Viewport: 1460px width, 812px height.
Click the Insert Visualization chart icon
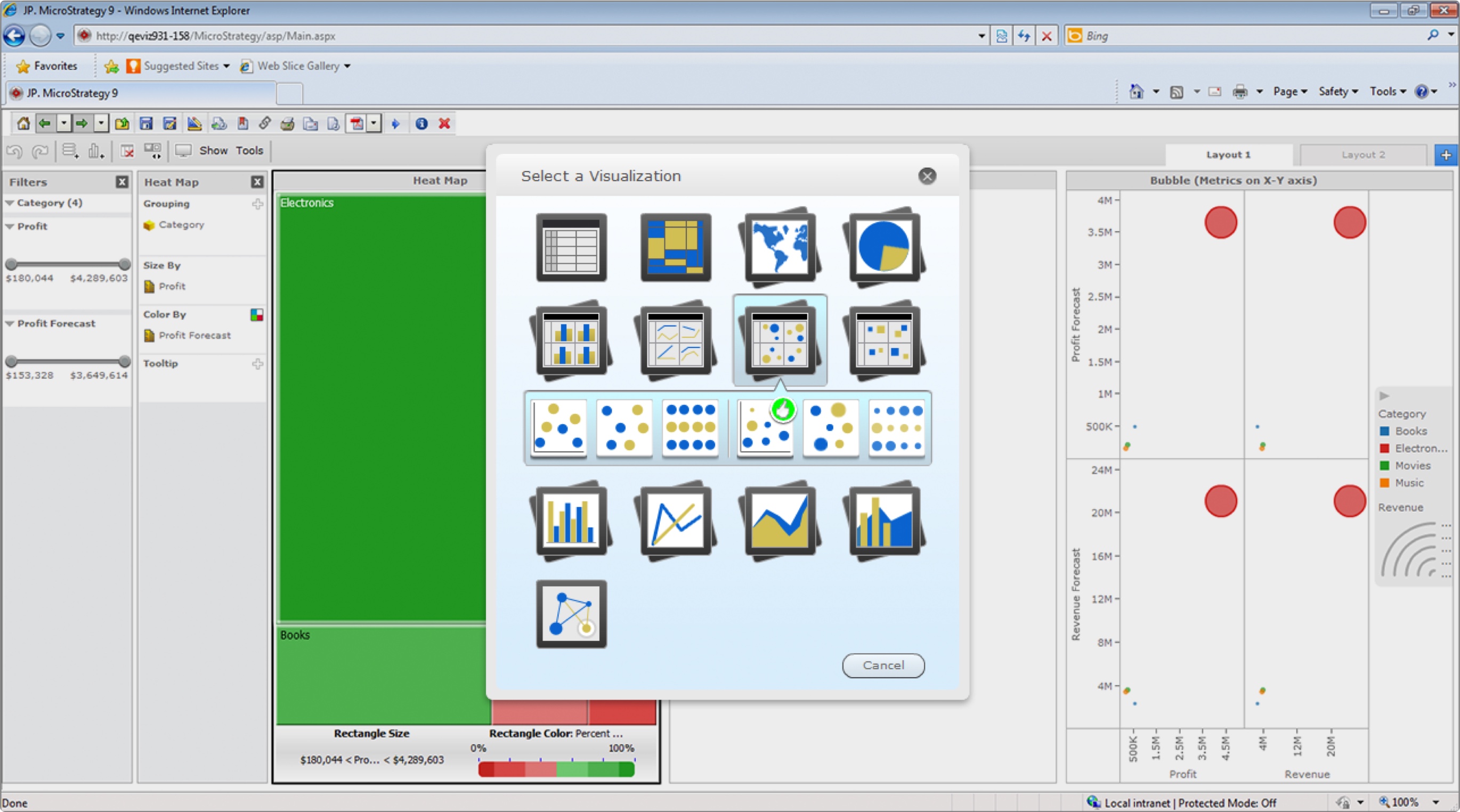(96, 151)
